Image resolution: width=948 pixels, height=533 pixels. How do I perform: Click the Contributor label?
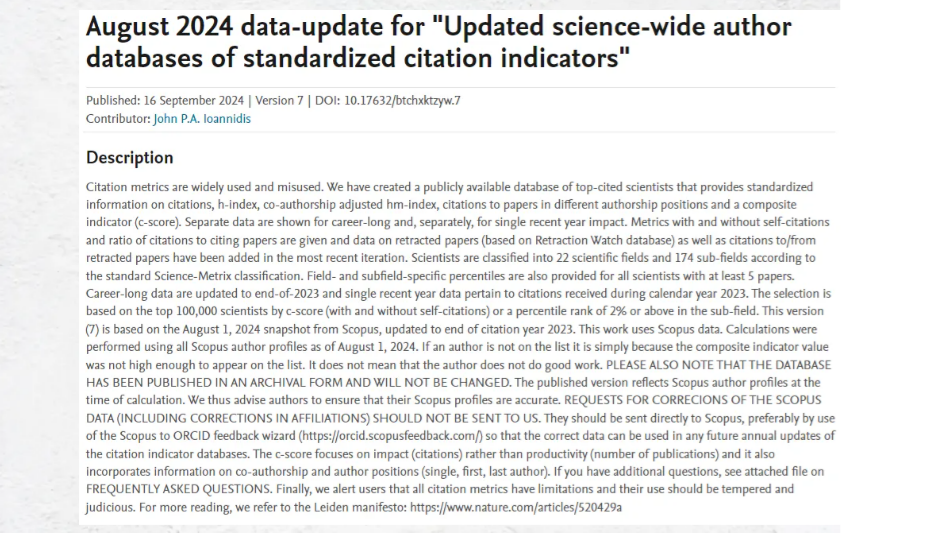(x=118, y=118)
